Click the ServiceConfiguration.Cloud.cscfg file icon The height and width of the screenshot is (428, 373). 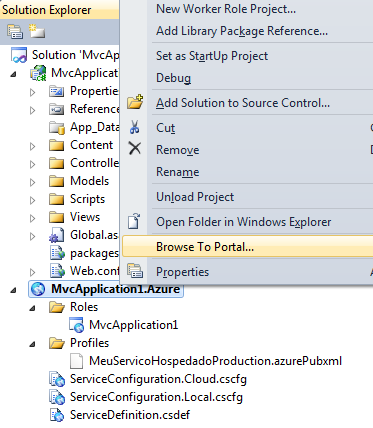56,379
